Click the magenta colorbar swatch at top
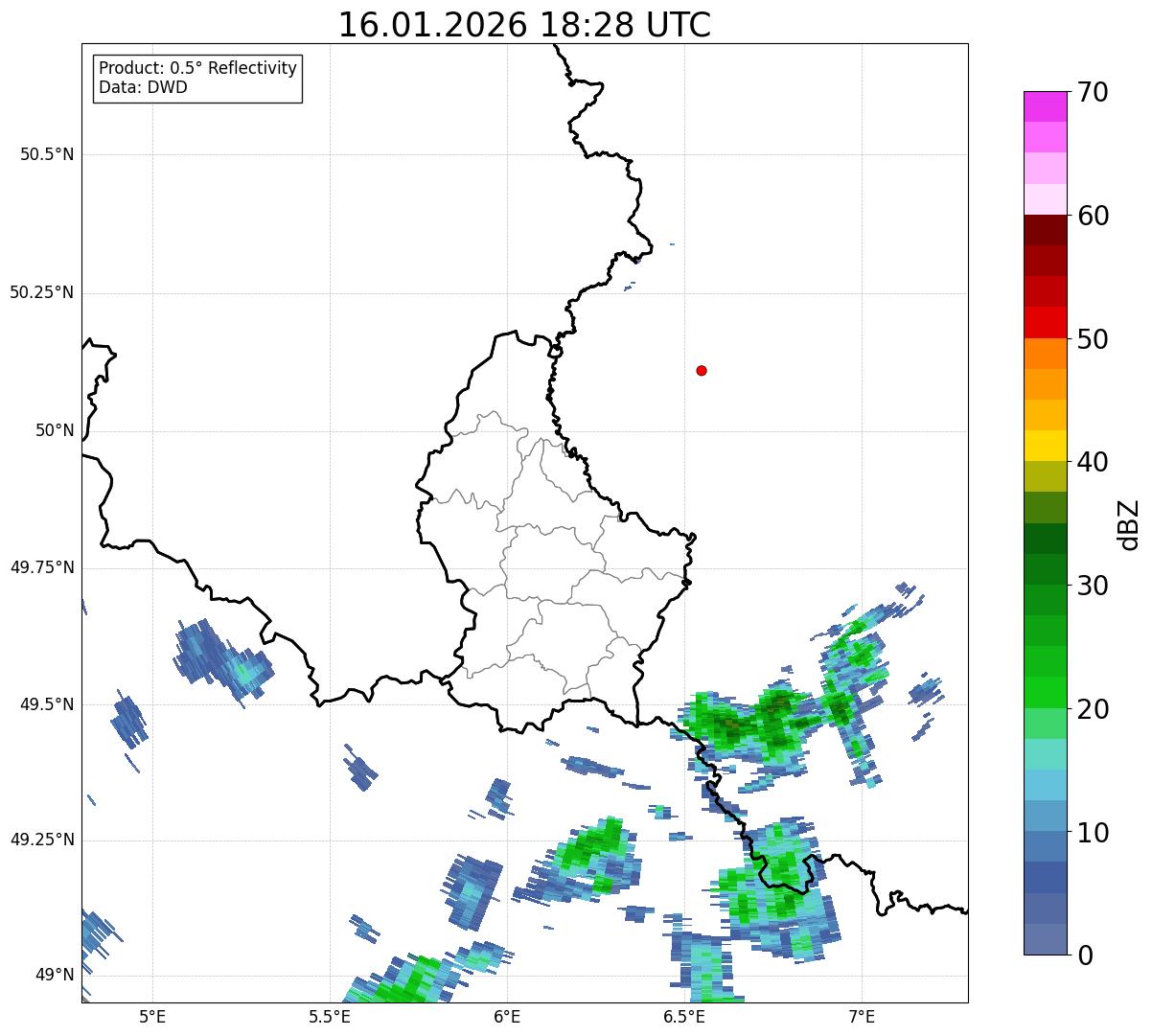Viewport: 1152px width, 1036px height. click(x=1045, y=106)
